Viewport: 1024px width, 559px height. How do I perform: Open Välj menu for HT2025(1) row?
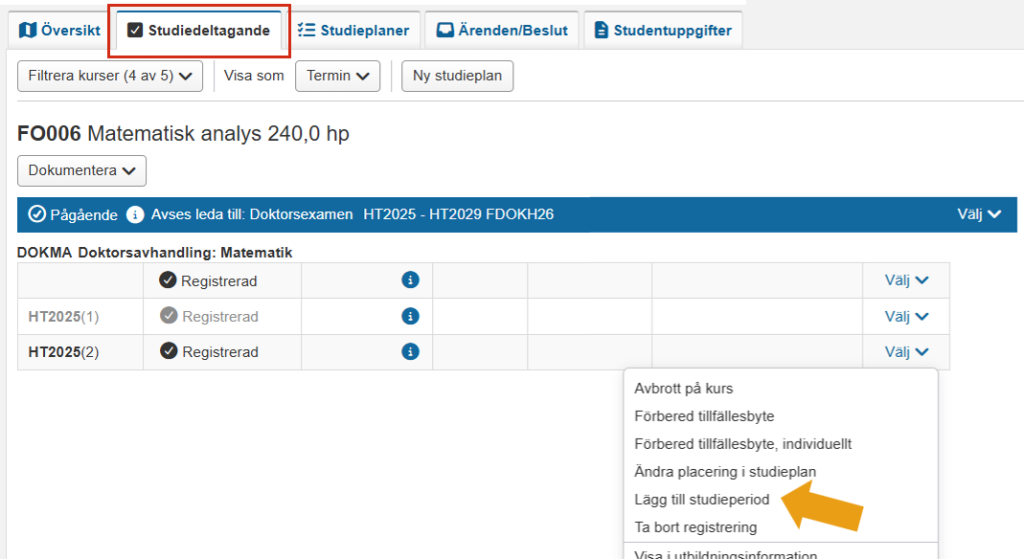pyautogui.click(x=906, y=317)
